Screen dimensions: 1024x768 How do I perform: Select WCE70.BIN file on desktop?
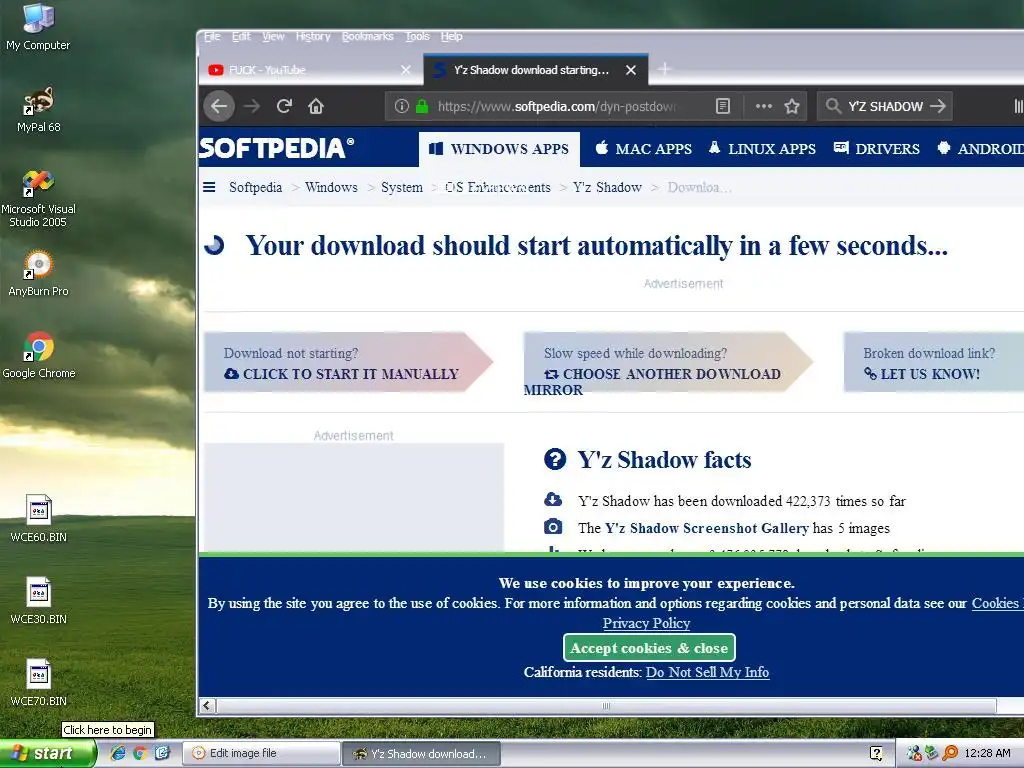click(x=38, y=683)
